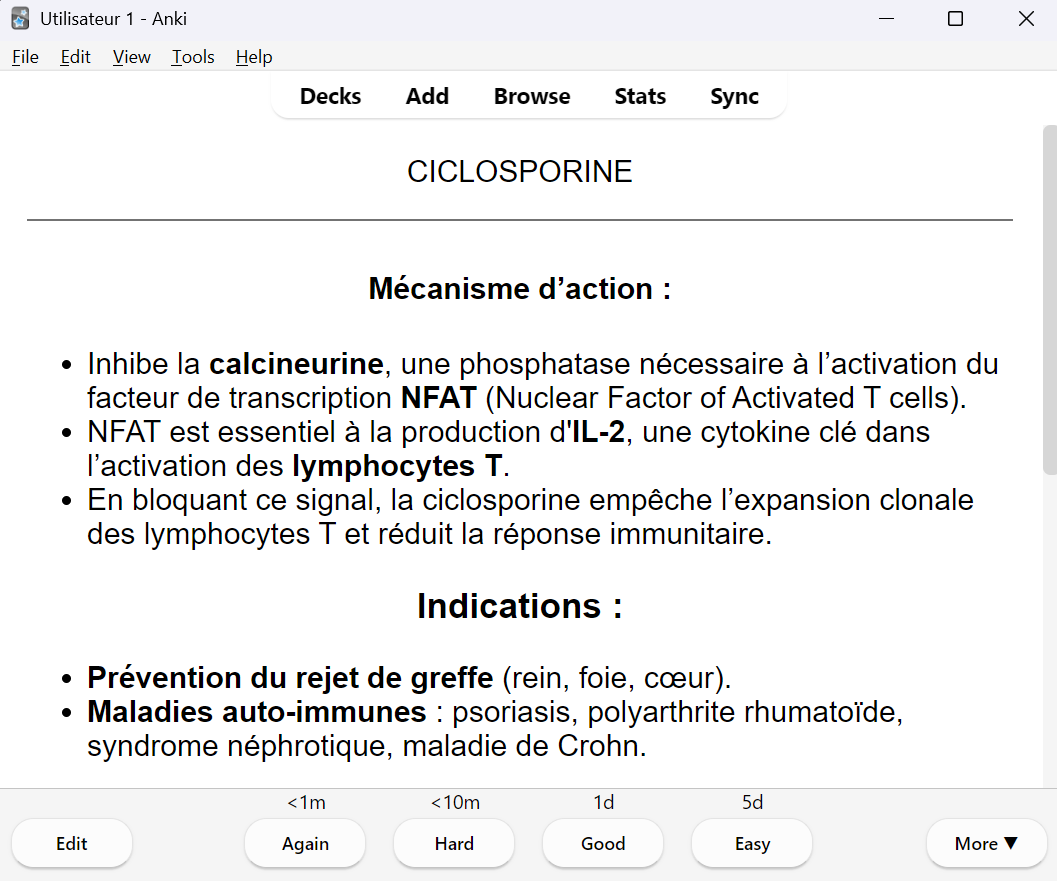This screenshot has height=881, width=1057.
Task: Open the File menu
Action: [x=25, y=57]
